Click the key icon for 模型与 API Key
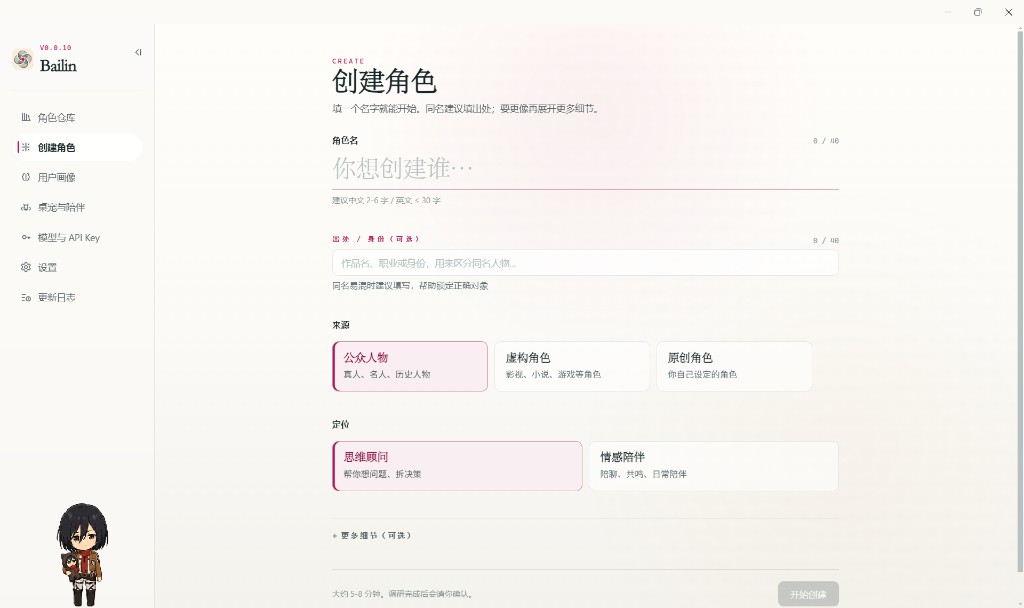The width and height of the screenshot is (1024, 608). pos(25,237)
